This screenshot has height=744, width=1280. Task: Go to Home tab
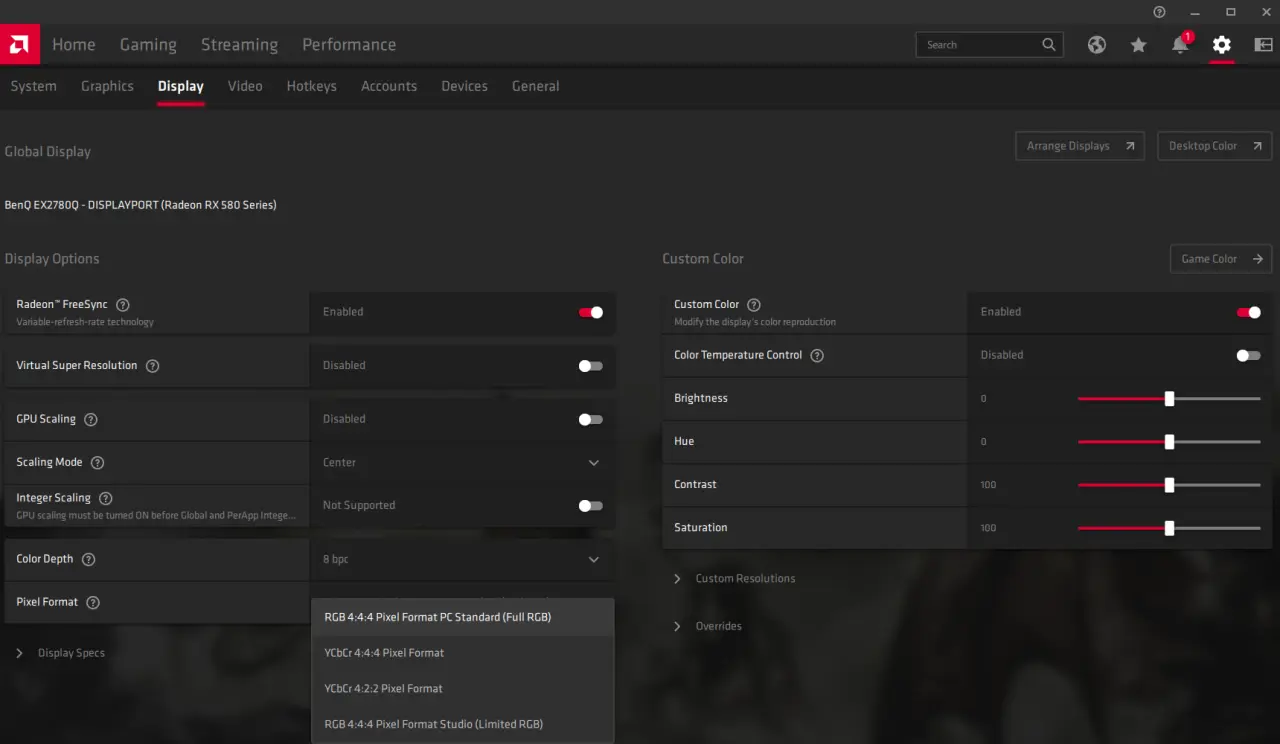(74, 45)
